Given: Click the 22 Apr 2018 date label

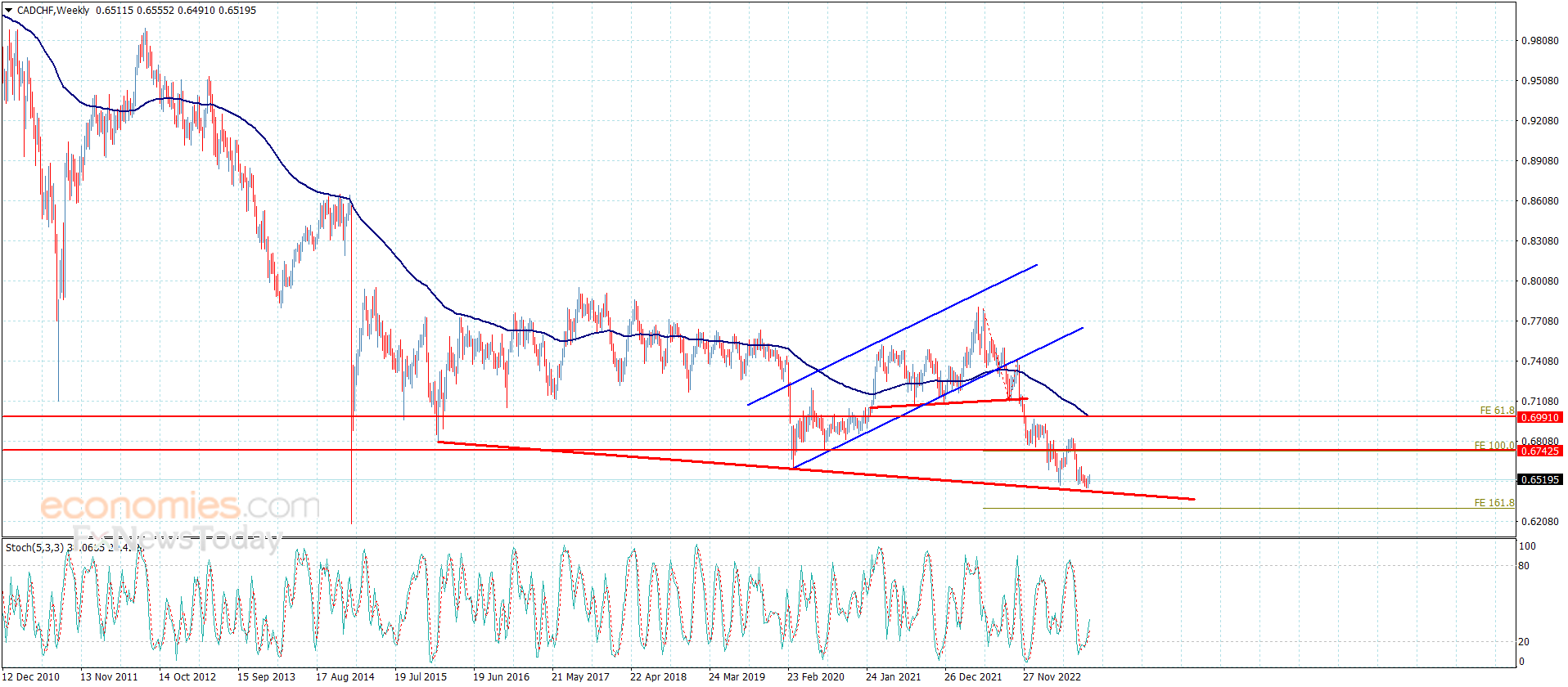Looking at the screenshot, I should [x=658, y=676].
